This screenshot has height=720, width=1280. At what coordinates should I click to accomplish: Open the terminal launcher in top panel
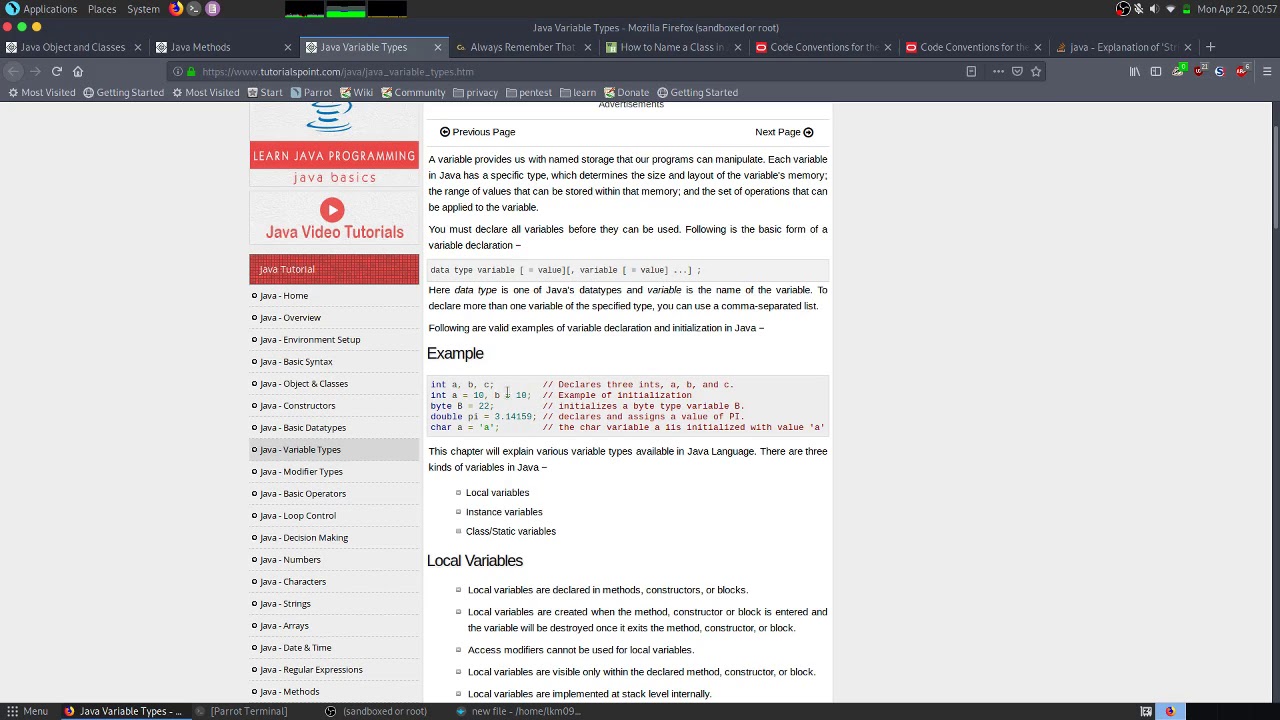pyautogui.click(x=194, y=9)
